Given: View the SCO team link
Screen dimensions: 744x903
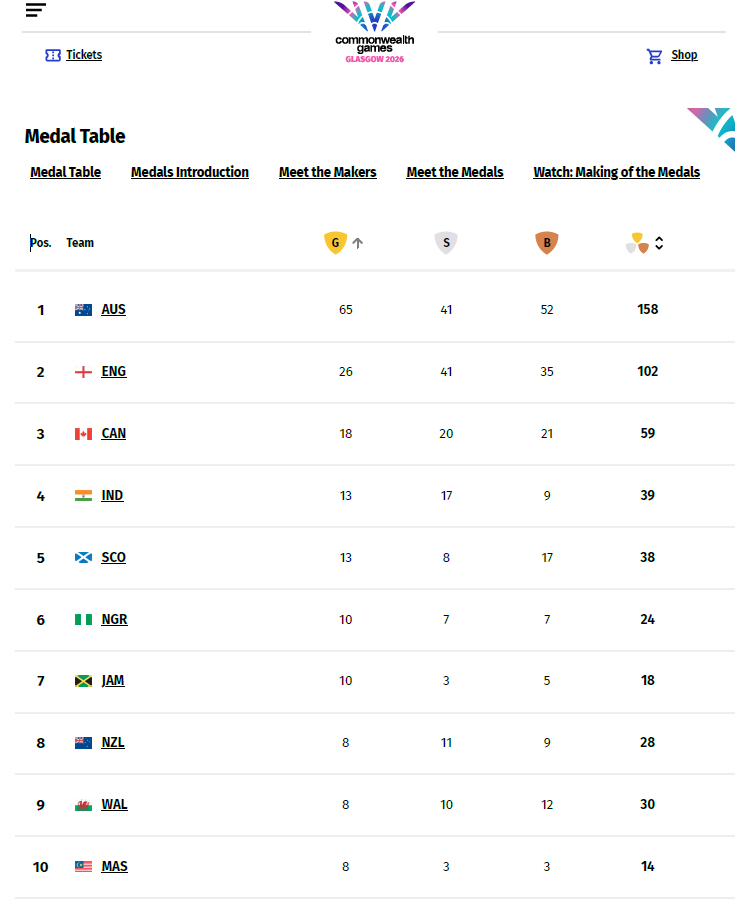Looking at the screenshot, I should click(113, 557).
